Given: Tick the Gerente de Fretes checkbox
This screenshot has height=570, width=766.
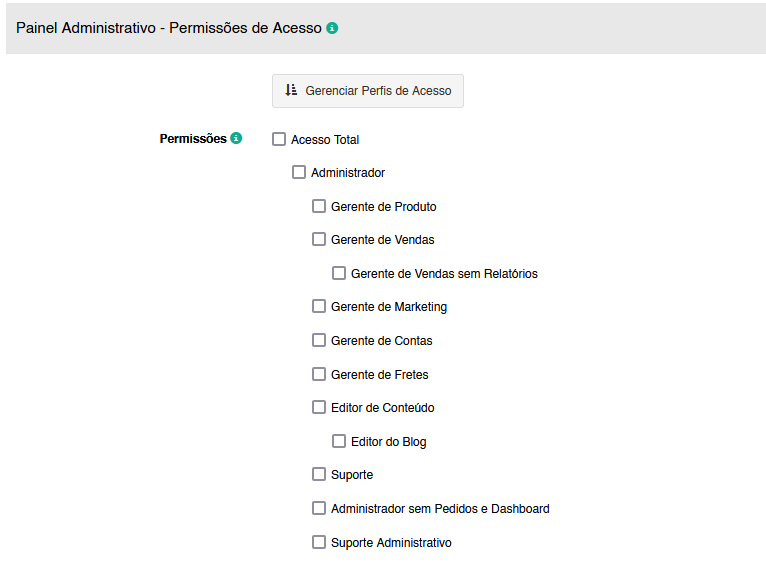Looking at the screenshot, I should tap(319, 374).
